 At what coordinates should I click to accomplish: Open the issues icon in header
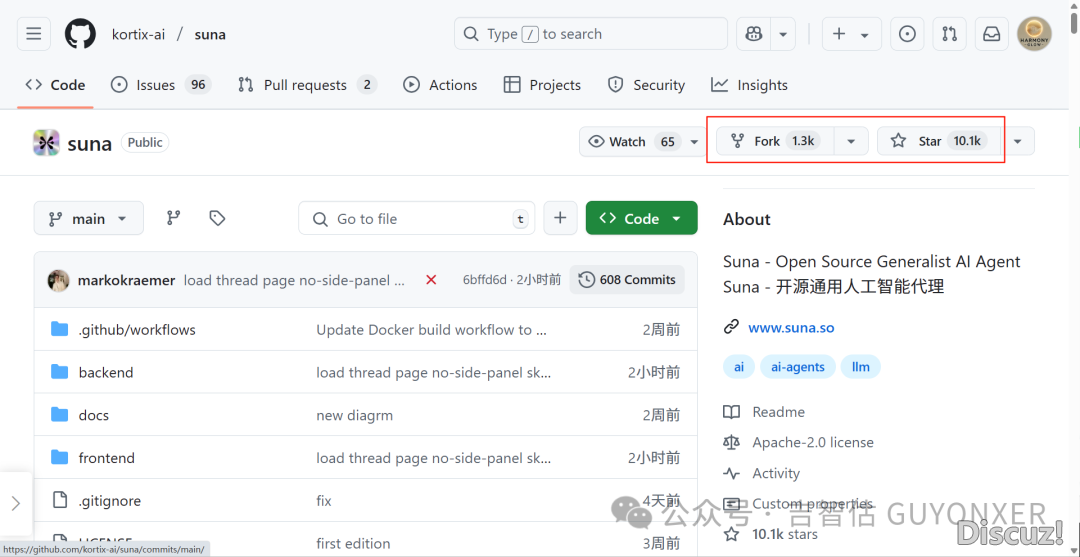click(x=907, y=34)
